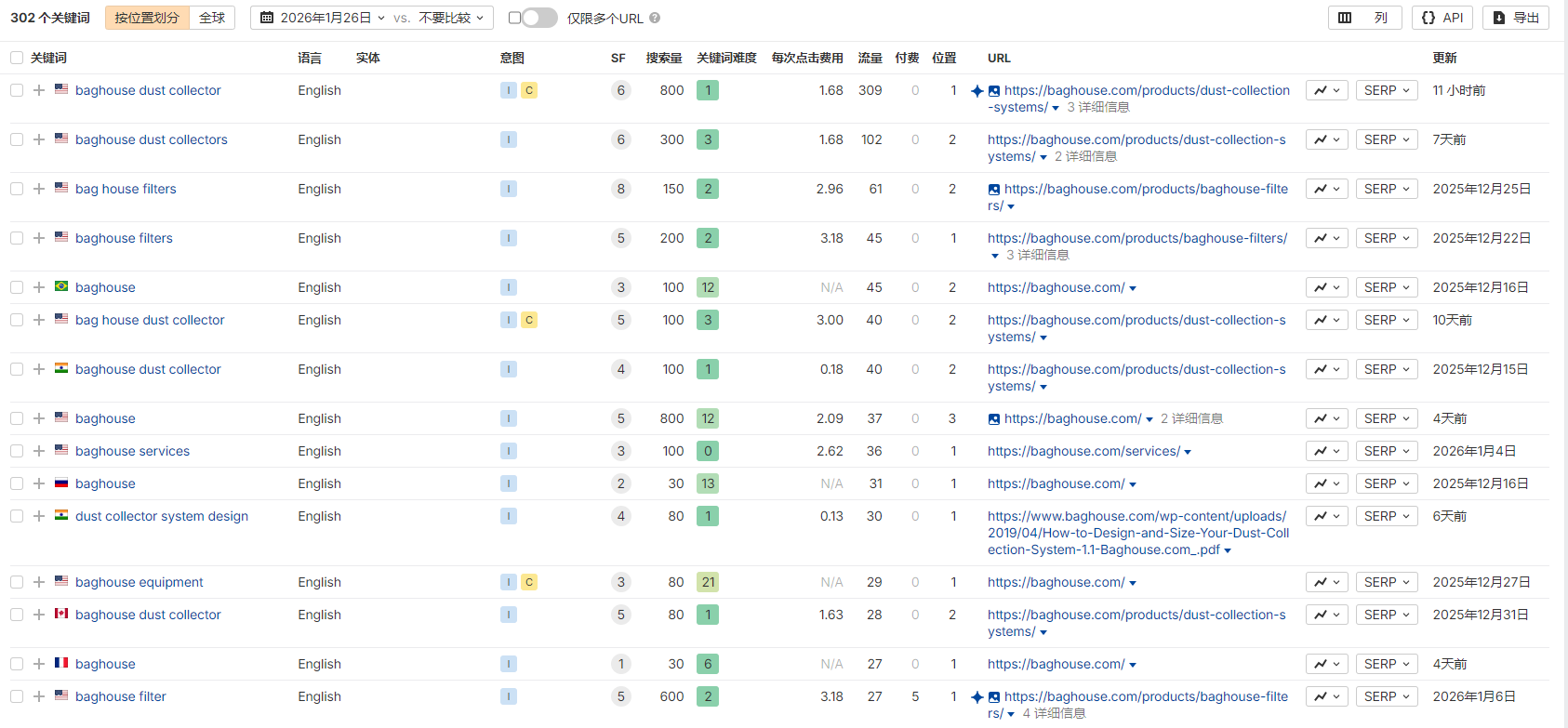Click the plus icon beside 'dust collector system design'
The width and height of the screenshot is (1568, 728).
click(x=39, y=516)
